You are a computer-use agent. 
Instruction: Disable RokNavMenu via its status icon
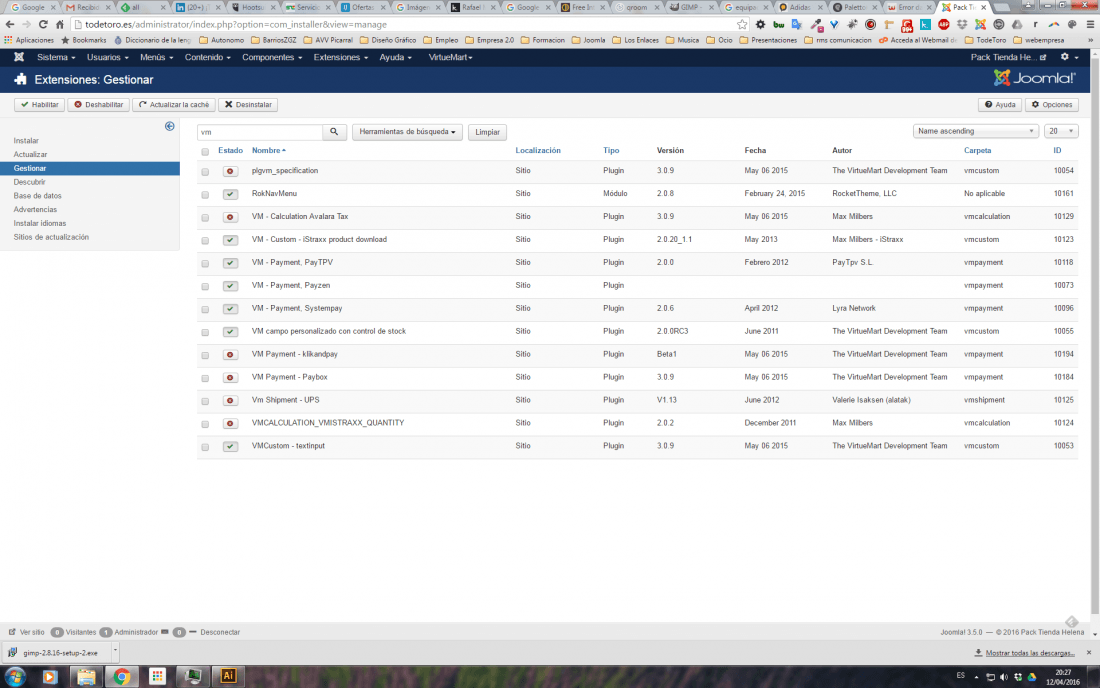click(230, 194)
